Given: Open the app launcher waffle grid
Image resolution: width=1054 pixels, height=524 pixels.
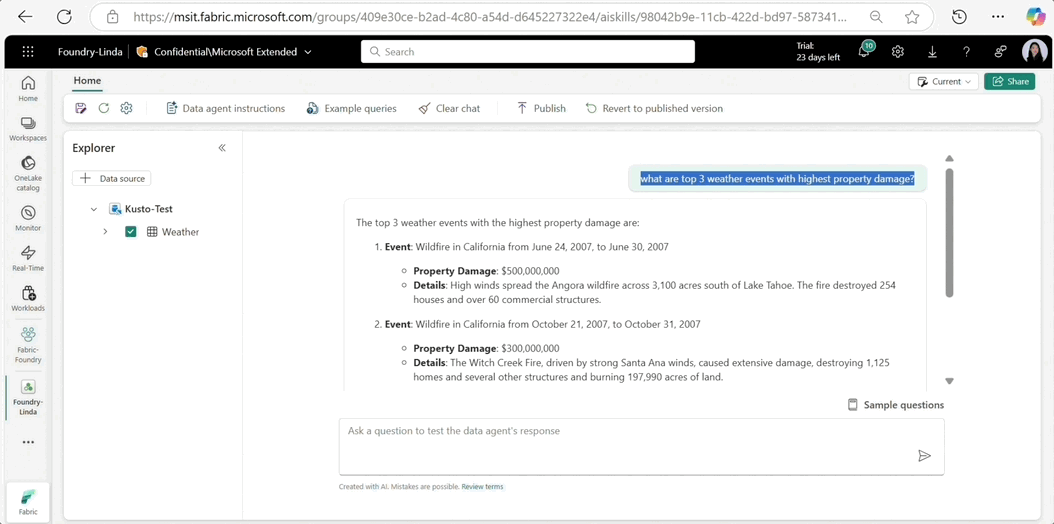Looking at the screenshot, I should (x=28, y=52).
